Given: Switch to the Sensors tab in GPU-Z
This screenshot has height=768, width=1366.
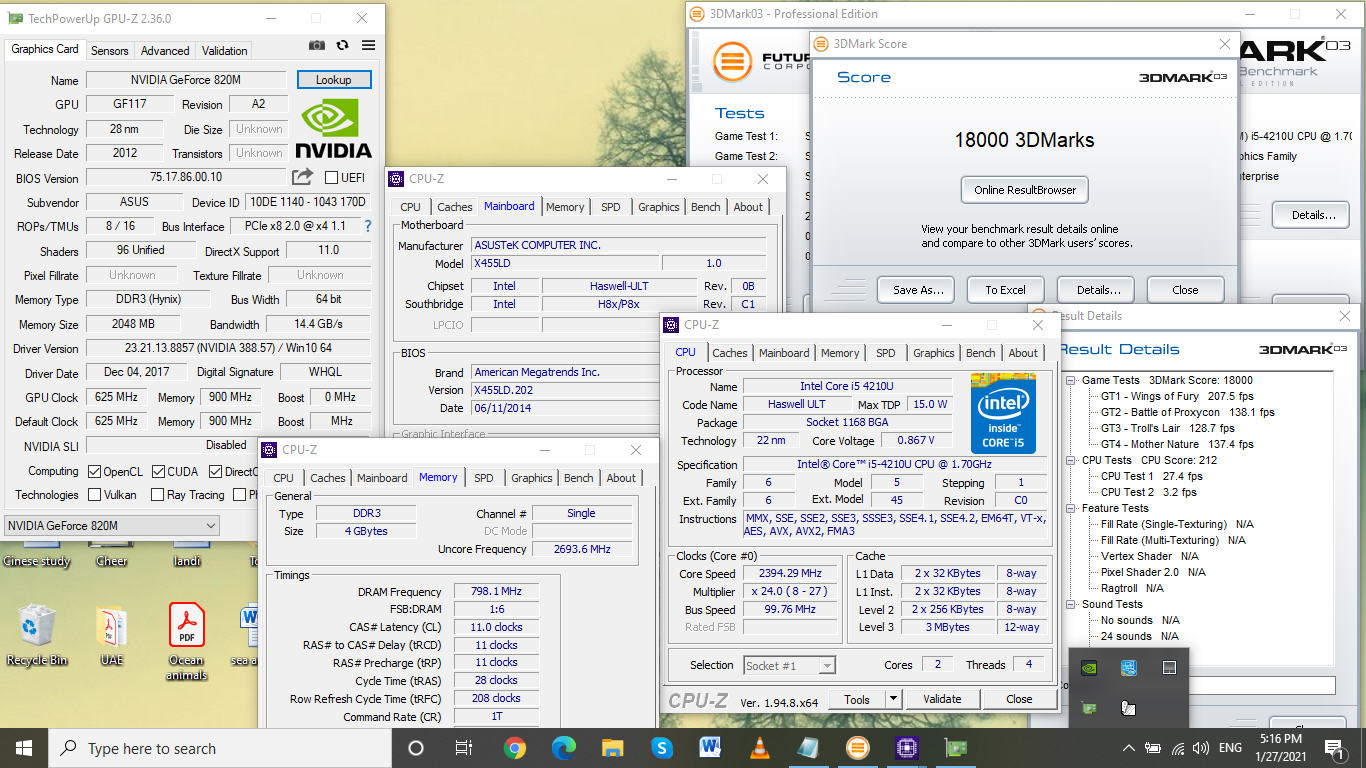Looking at the screenshot, I should point(109,51).
